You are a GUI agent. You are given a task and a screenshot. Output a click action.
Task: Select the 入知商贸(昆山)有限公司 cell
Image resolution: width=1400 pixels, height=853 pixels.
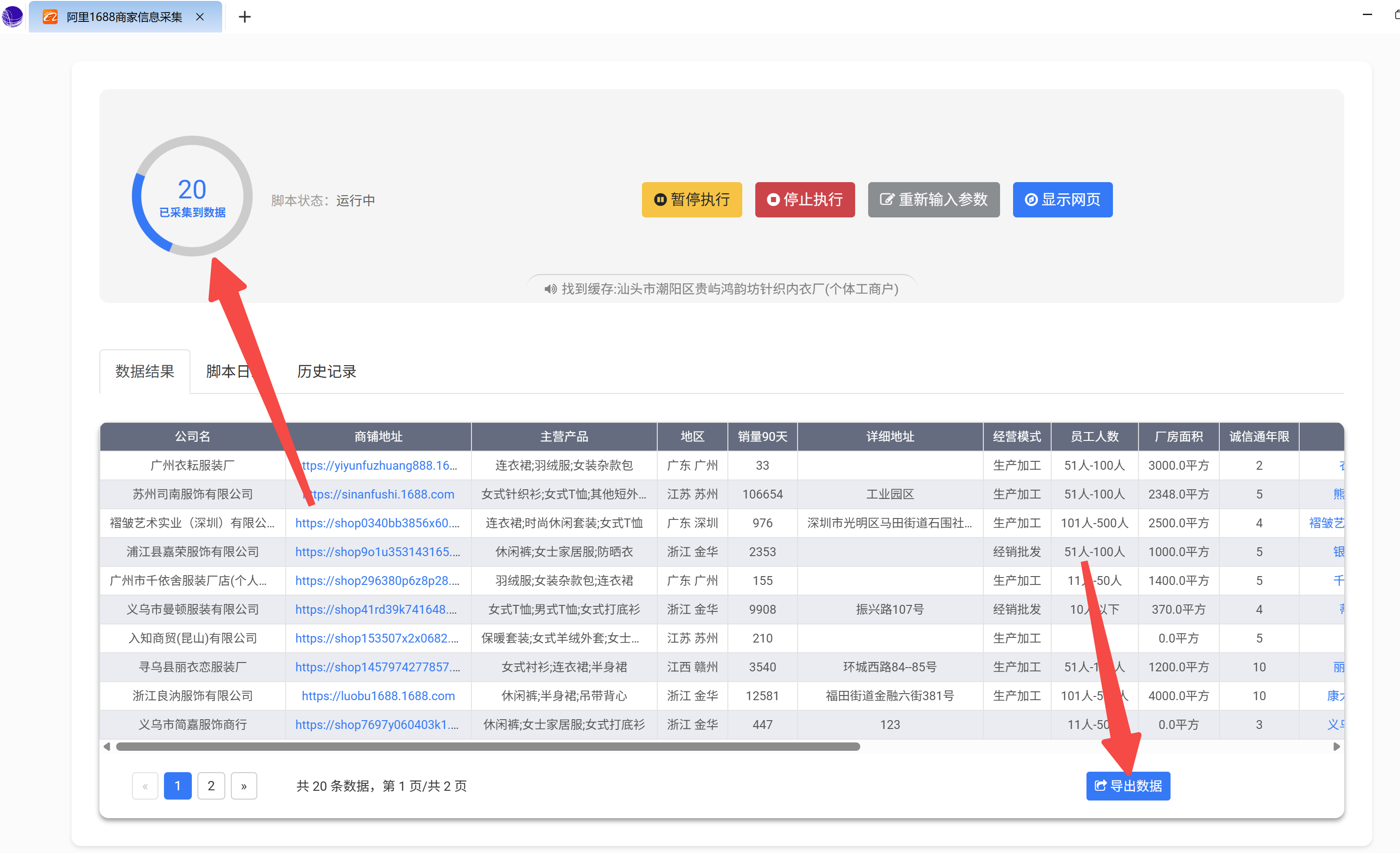point(193,638)
